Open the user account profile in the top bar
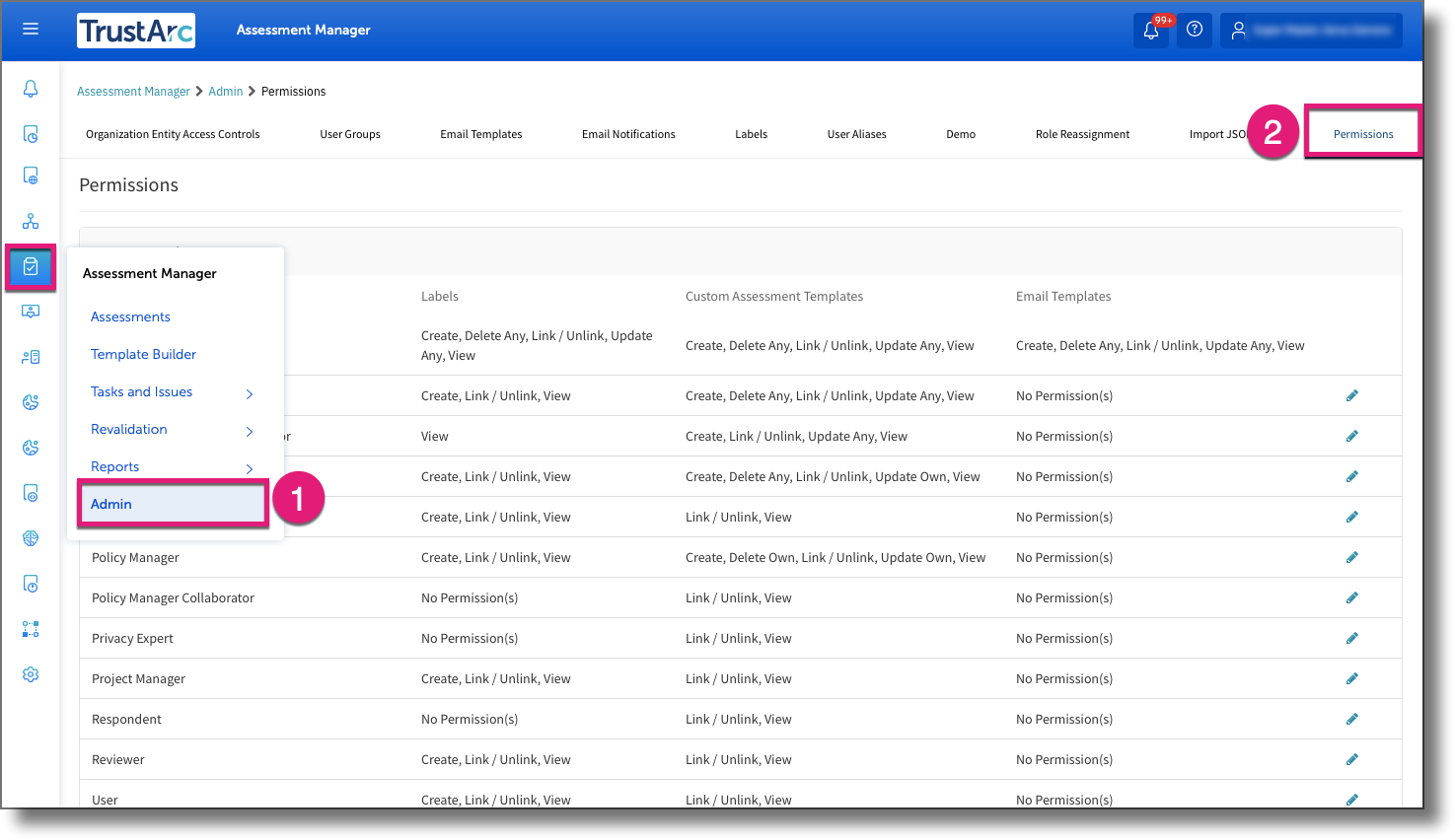 [1311, 30]
